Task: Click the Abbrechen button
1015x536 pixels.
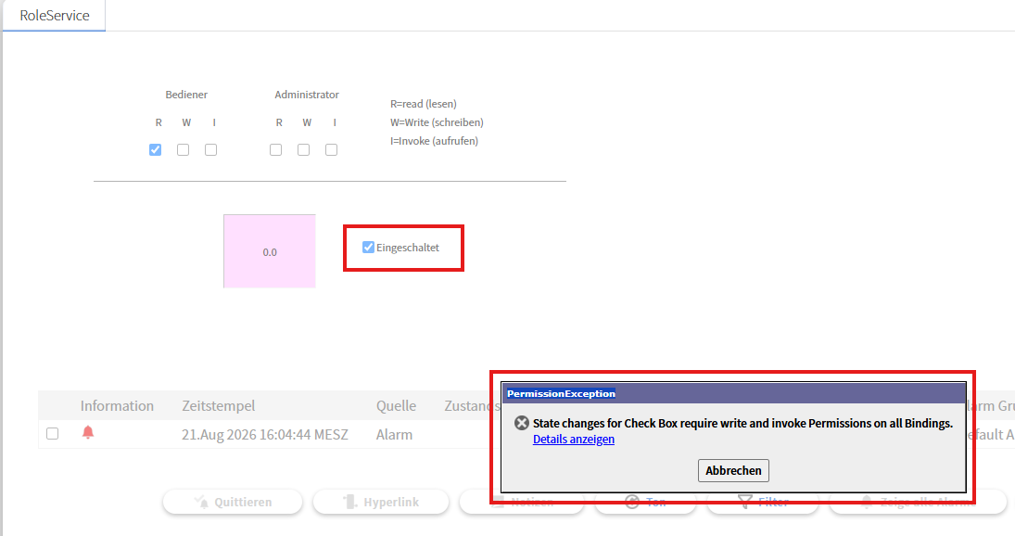Action: click(733, 471)
